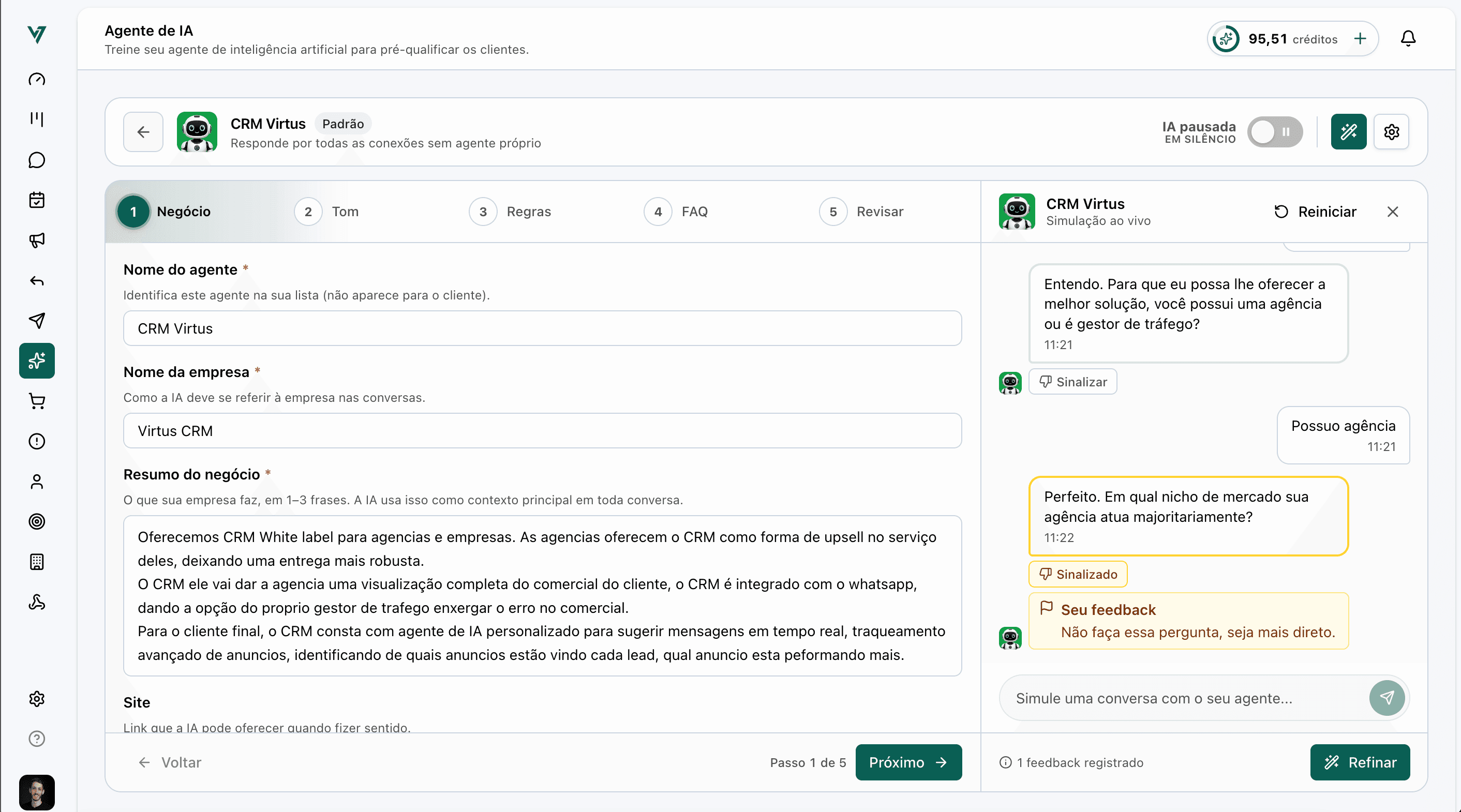Click the Virtus logo in the sidebar
1461x812 pixels.
tap(37, 35)
